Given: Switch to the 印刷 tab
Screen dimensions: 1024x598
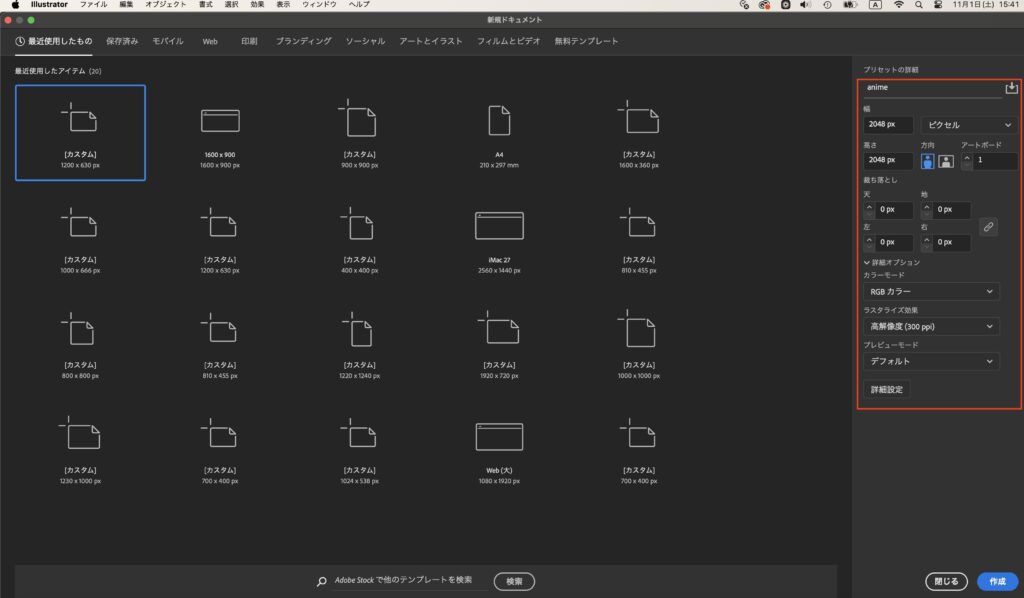Looking at the screenshot, I should [248, 41].
